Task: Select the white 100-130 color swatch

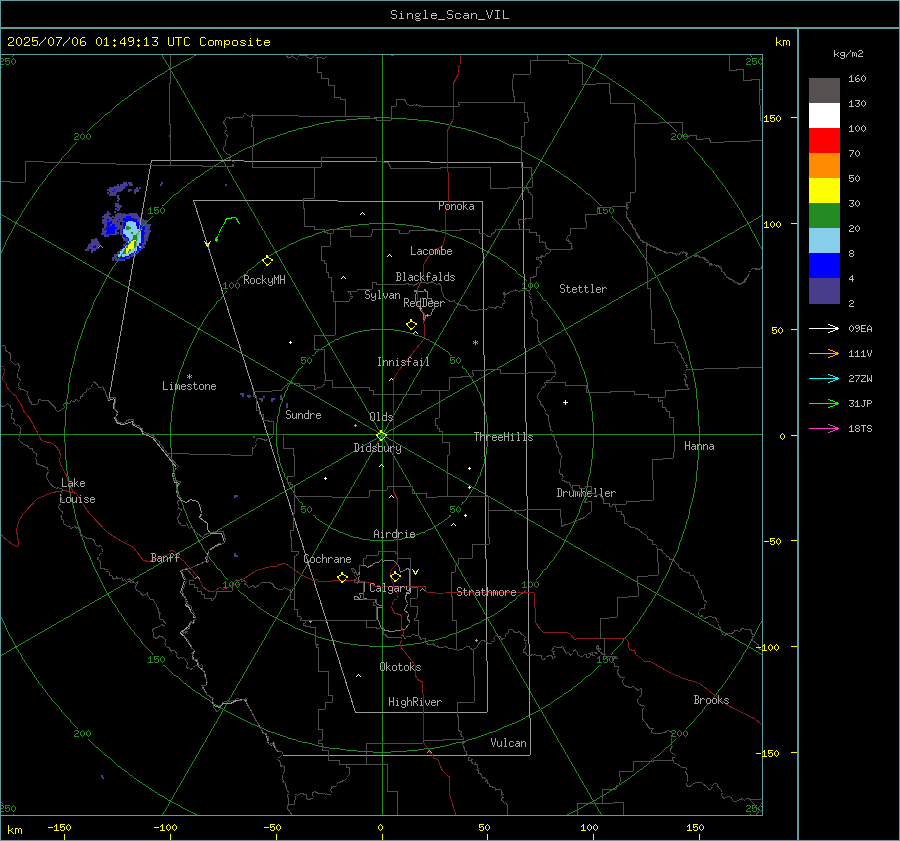Action: [x=824, y=116]
